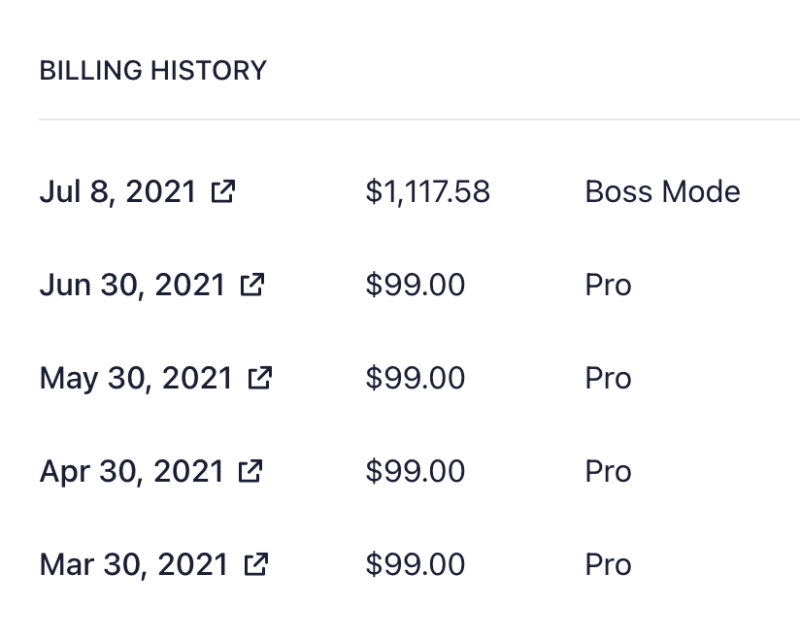
Task: Click the Jul 8, 2021 date link
Action: coord(118,192)
